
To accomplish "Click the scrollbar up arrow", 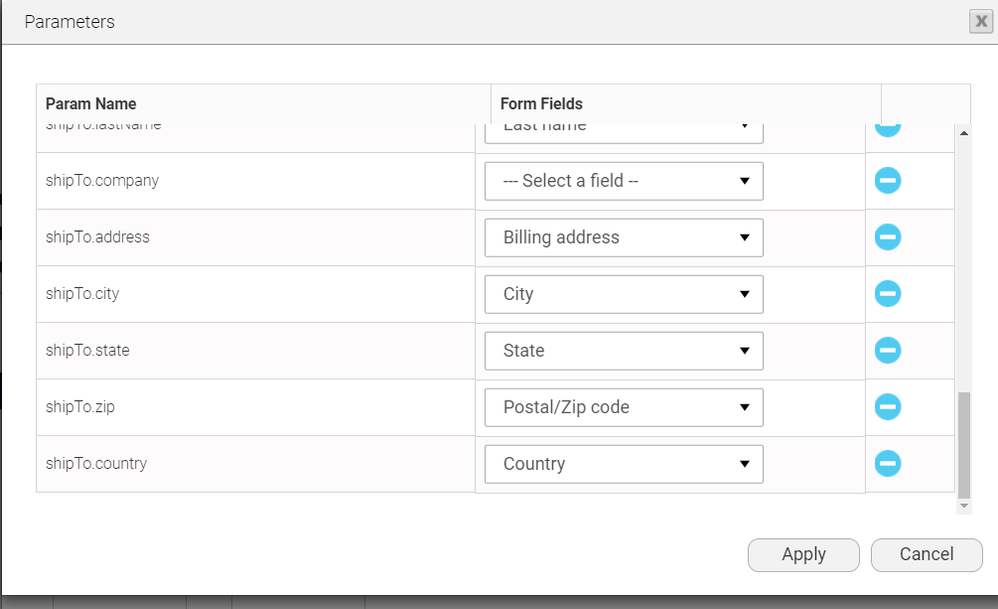I will click(x=964, y=131).
